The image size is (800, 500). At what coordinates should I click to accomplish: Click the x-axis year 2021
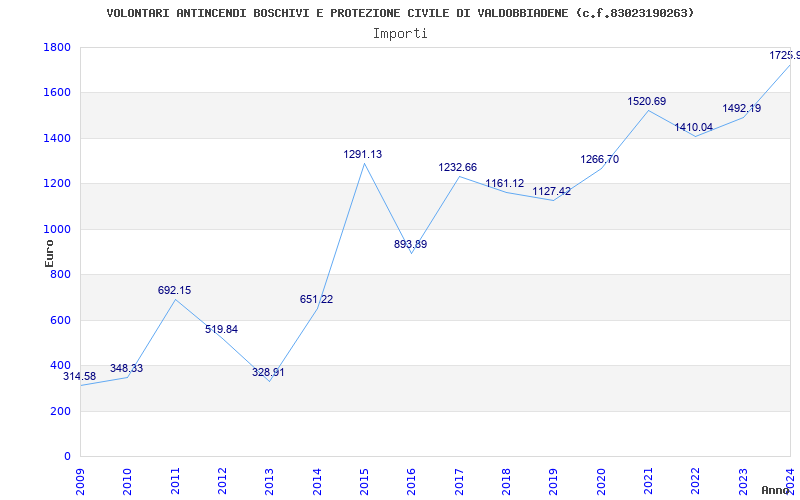tap(648, 481)
